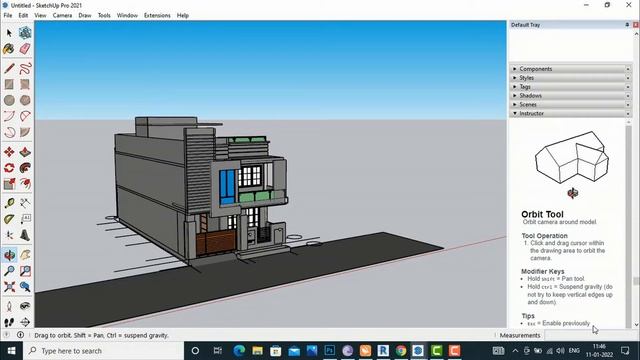The height and width of the screenshot is (360, 640).
Task: Choose the Rotated Rectangle tool
Action: click(25, 84)
